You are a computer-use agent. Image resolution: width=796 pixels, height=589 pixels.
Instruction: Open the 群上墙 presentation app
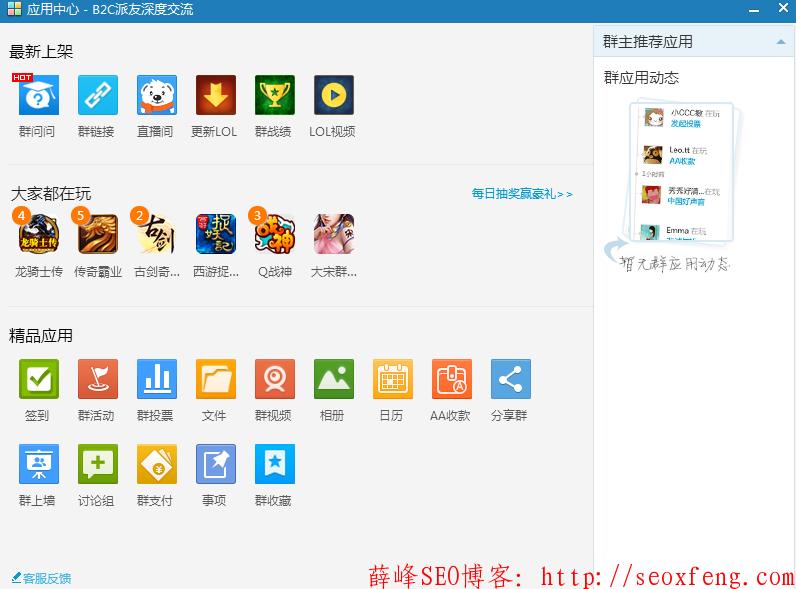(39, 464)
